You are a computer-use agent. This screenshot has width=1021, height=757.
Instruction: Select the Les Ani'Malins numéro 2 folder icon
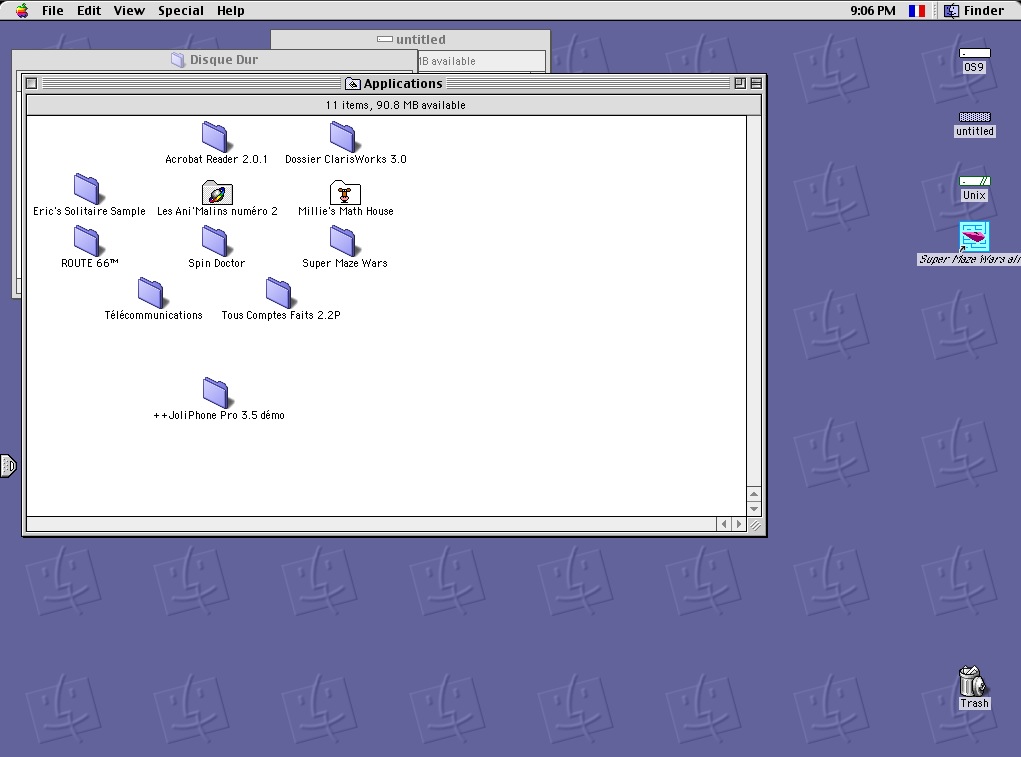tap(217, 192)
